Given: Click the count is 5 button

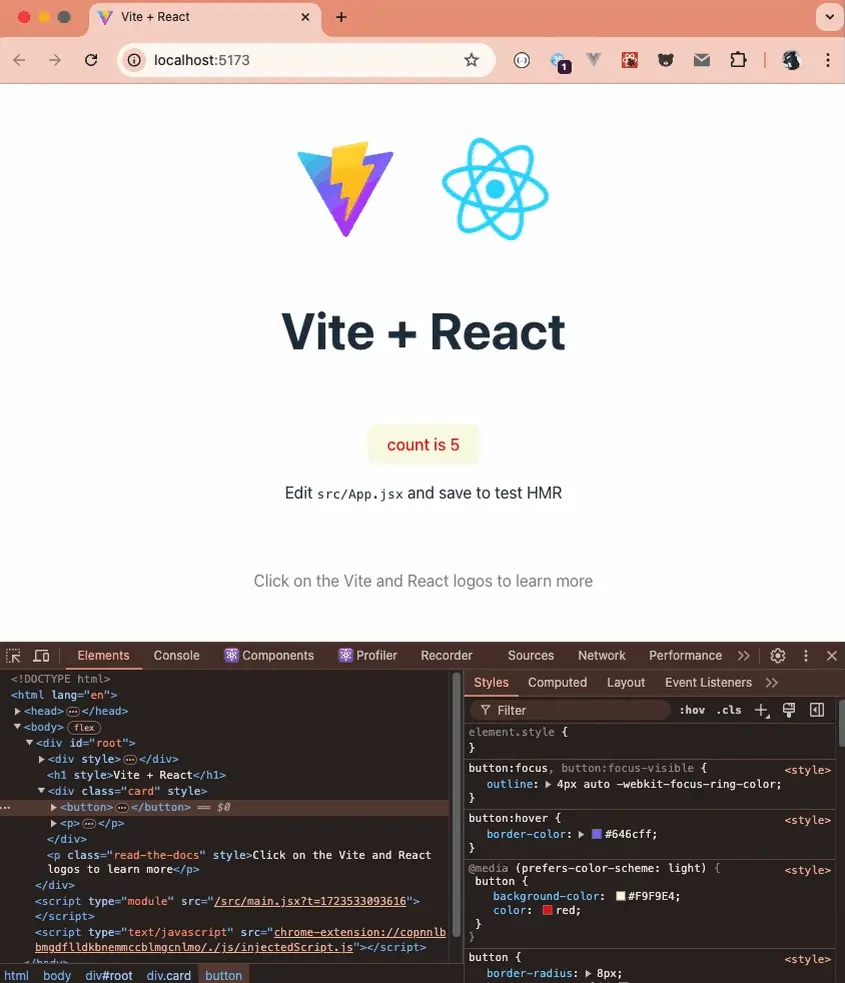Looking at the screenshot, I should 423,444.
